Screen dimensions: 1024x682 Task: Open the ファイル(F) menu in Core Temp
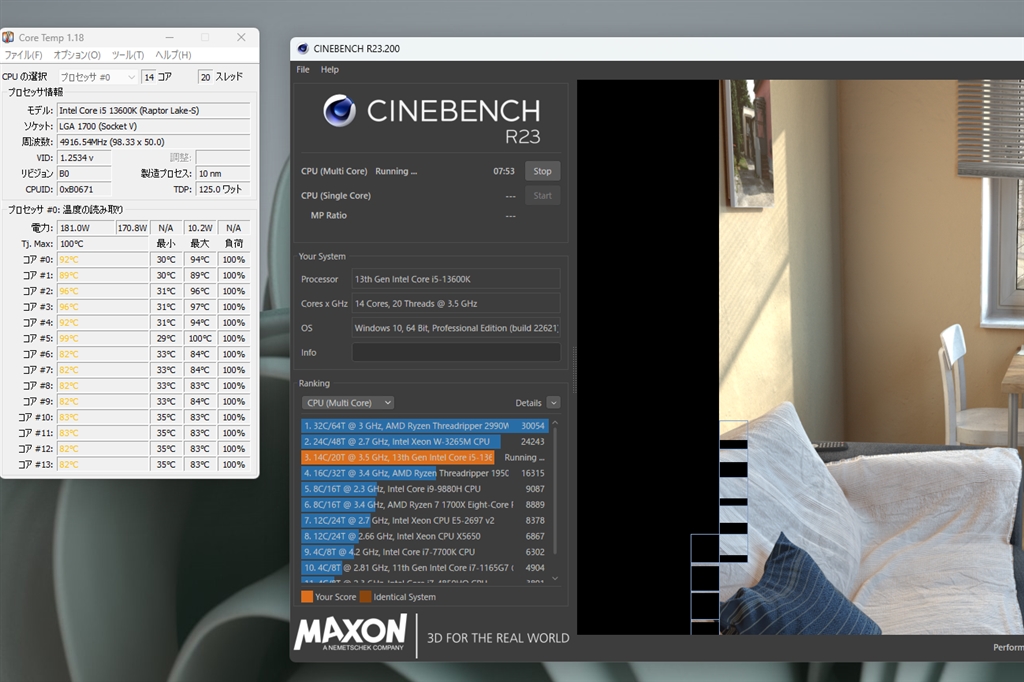24,55
